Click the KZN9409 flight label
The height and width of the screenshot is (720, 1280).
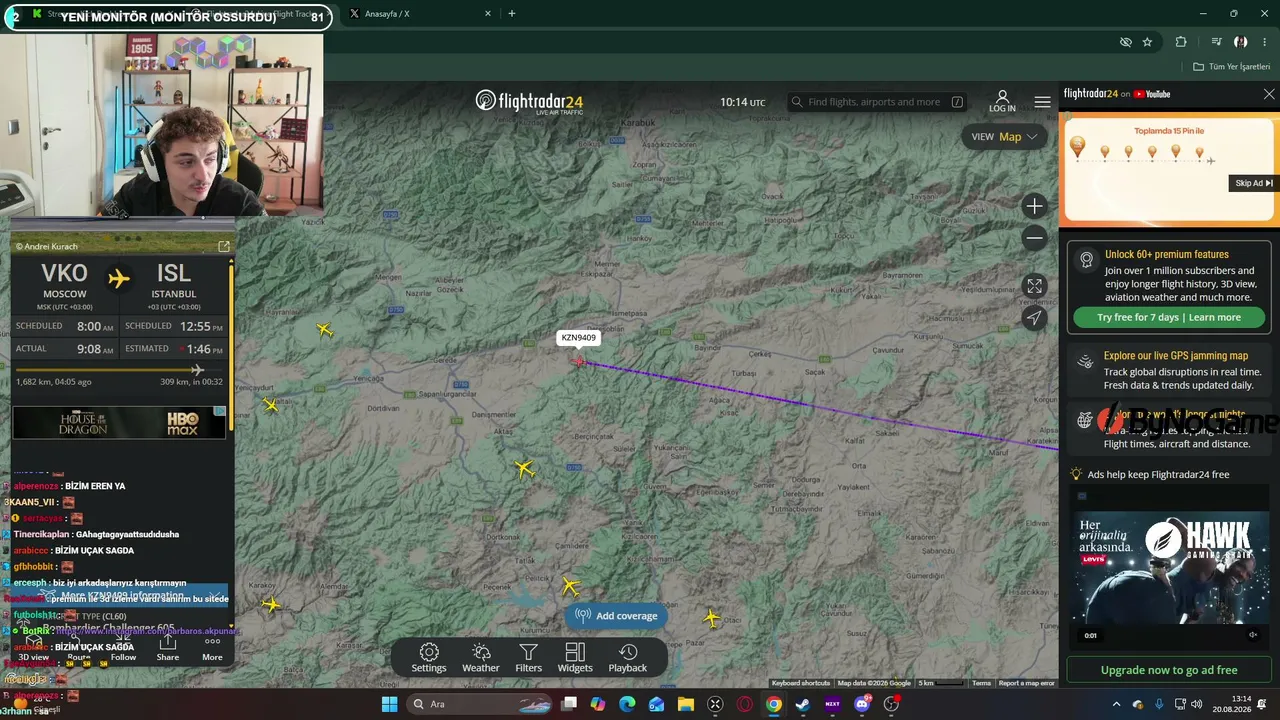pos(578,338)
